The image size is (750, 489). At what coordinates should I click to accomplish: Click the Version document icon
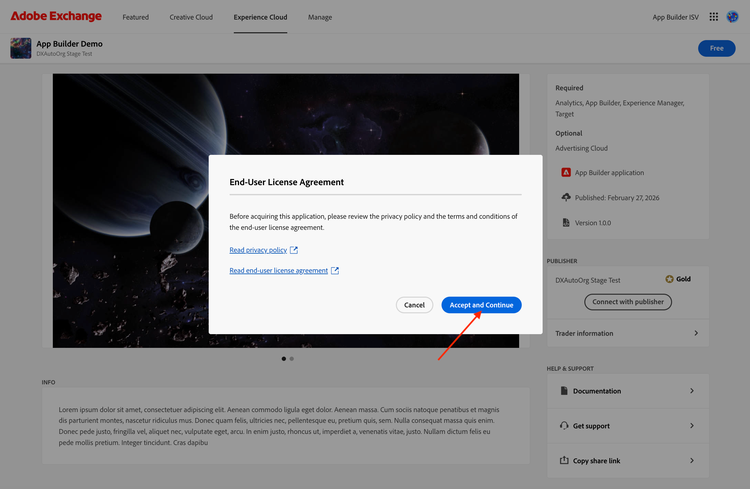pyautogui.click(x=566, y=222)
